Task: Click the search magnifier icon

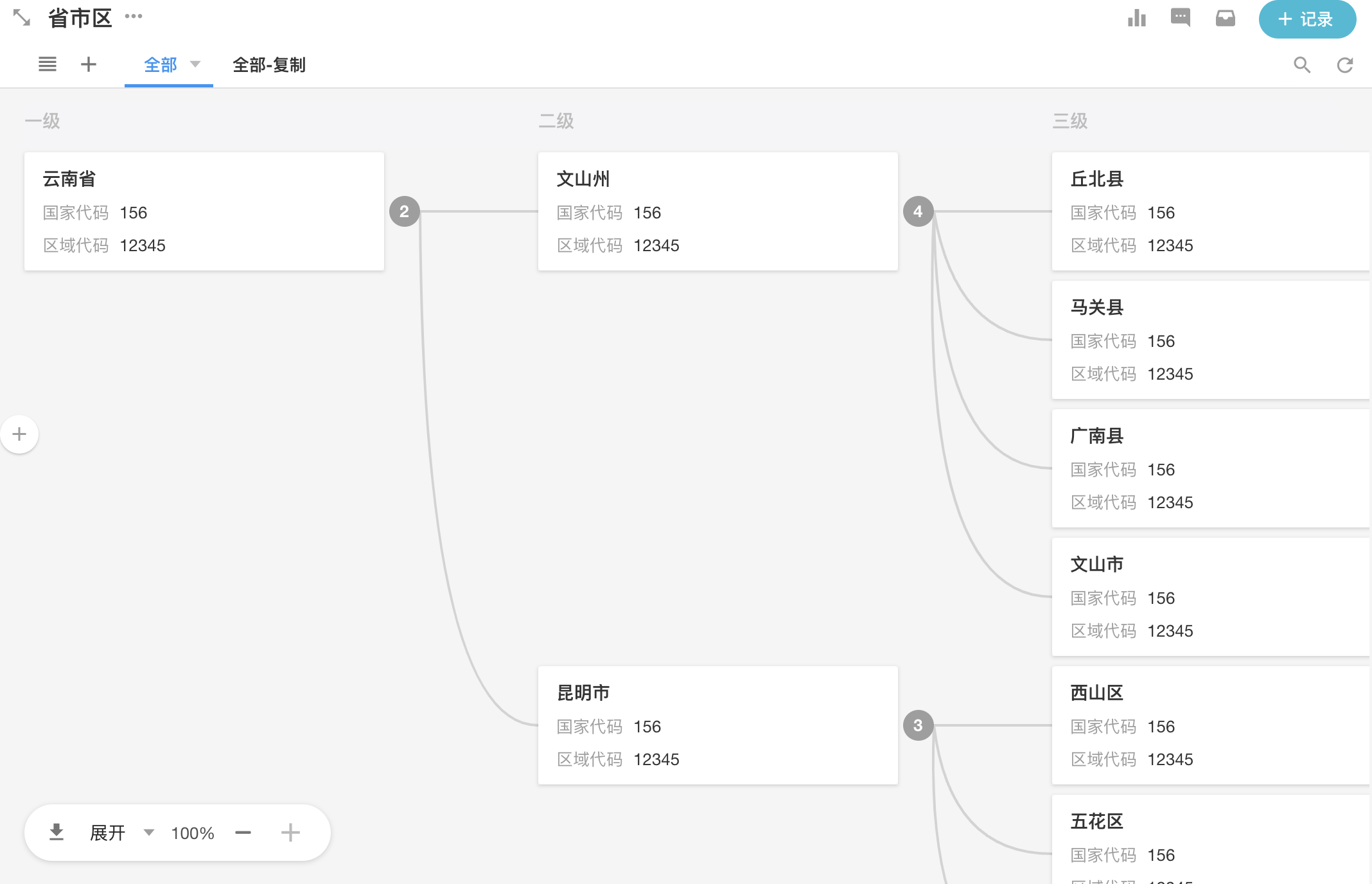Action: pyautogui.click(x=1302, y=65)
